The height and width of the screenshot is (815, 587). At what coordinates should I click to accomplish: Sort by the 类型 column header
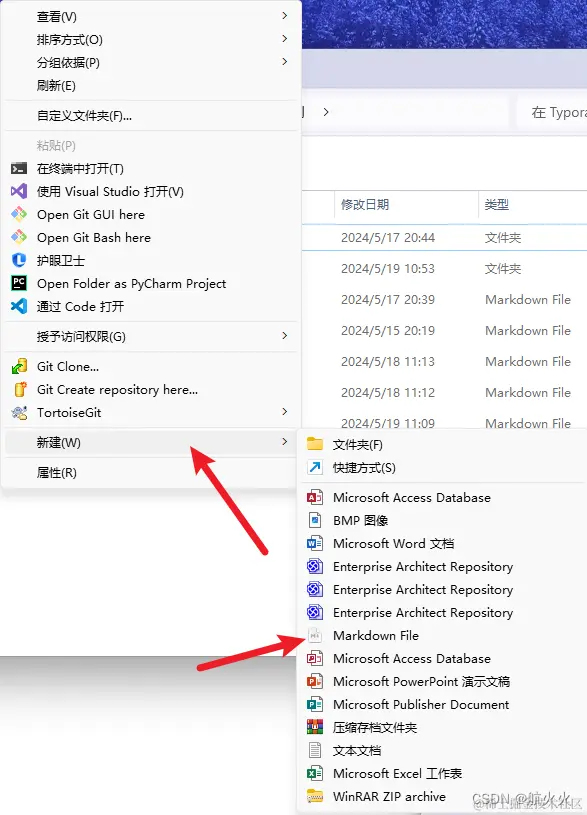[532, 204]
